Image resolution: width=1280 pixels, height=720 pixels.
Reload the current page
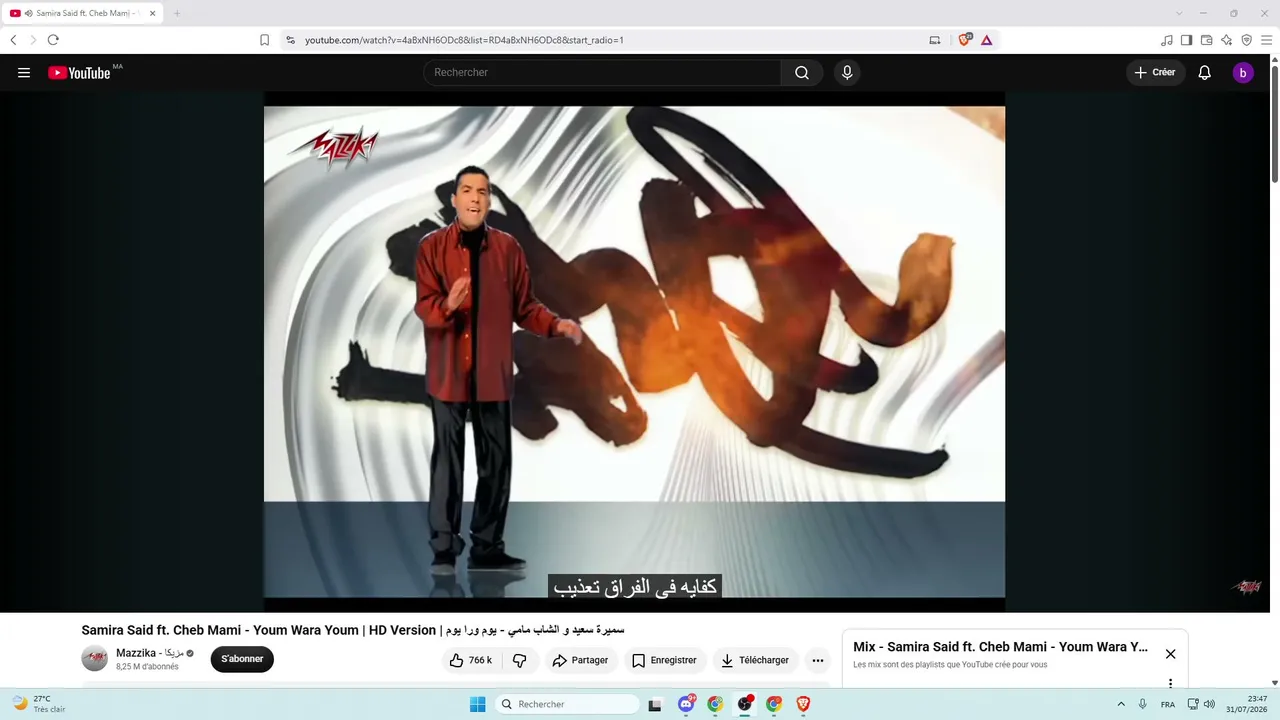point(53,40)
